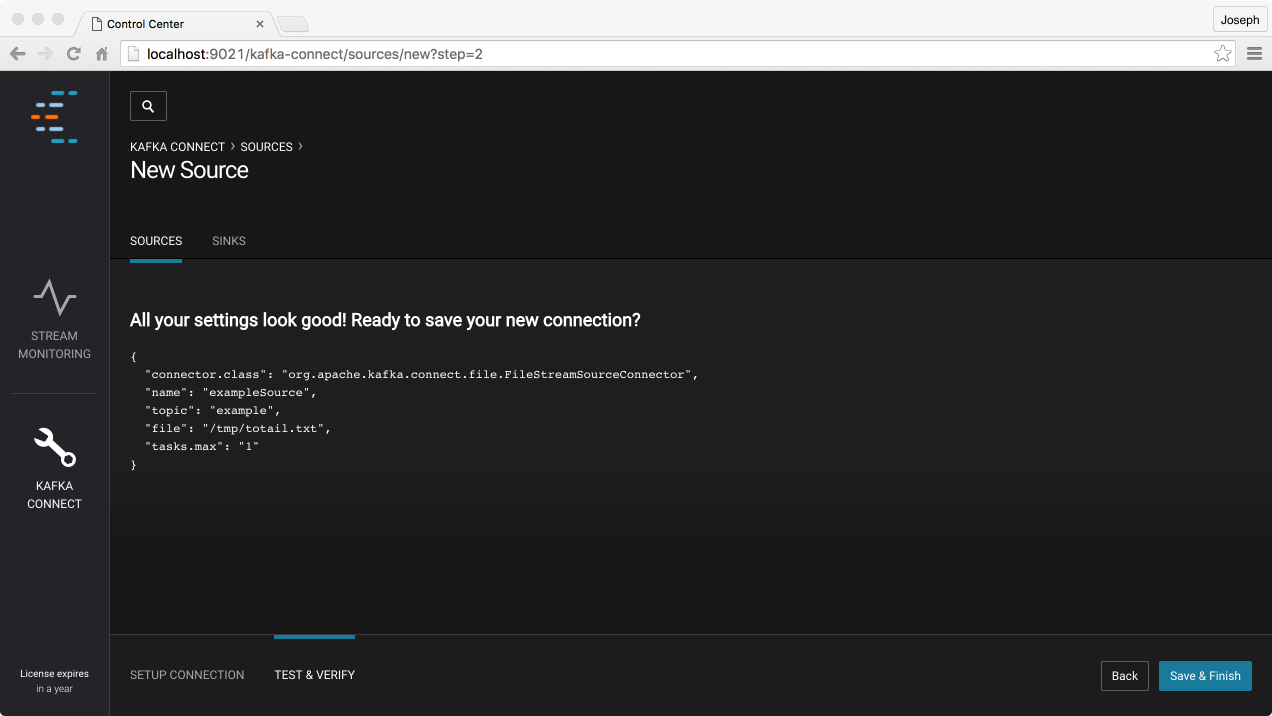Viewport: 1272px width, 716px height.
Task: Click the New Source heading
Action: pyautogui.click(x=189, y=170)
